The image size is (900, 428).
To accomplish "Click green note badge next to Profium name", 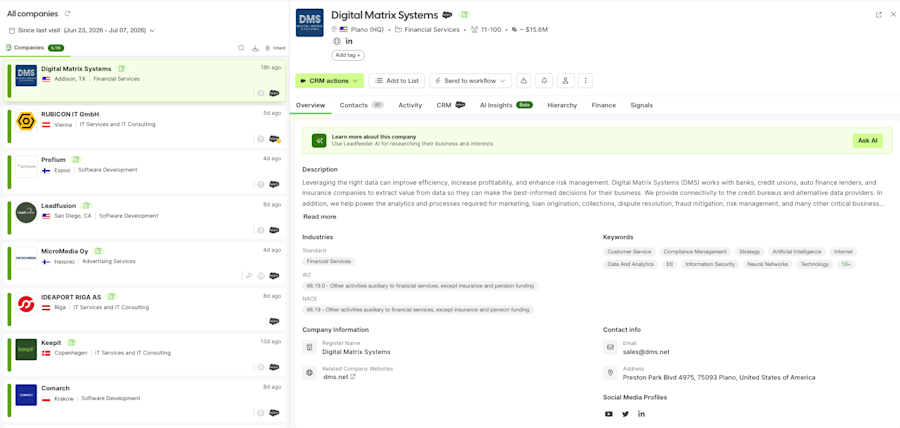I will (x=76, y=159).
